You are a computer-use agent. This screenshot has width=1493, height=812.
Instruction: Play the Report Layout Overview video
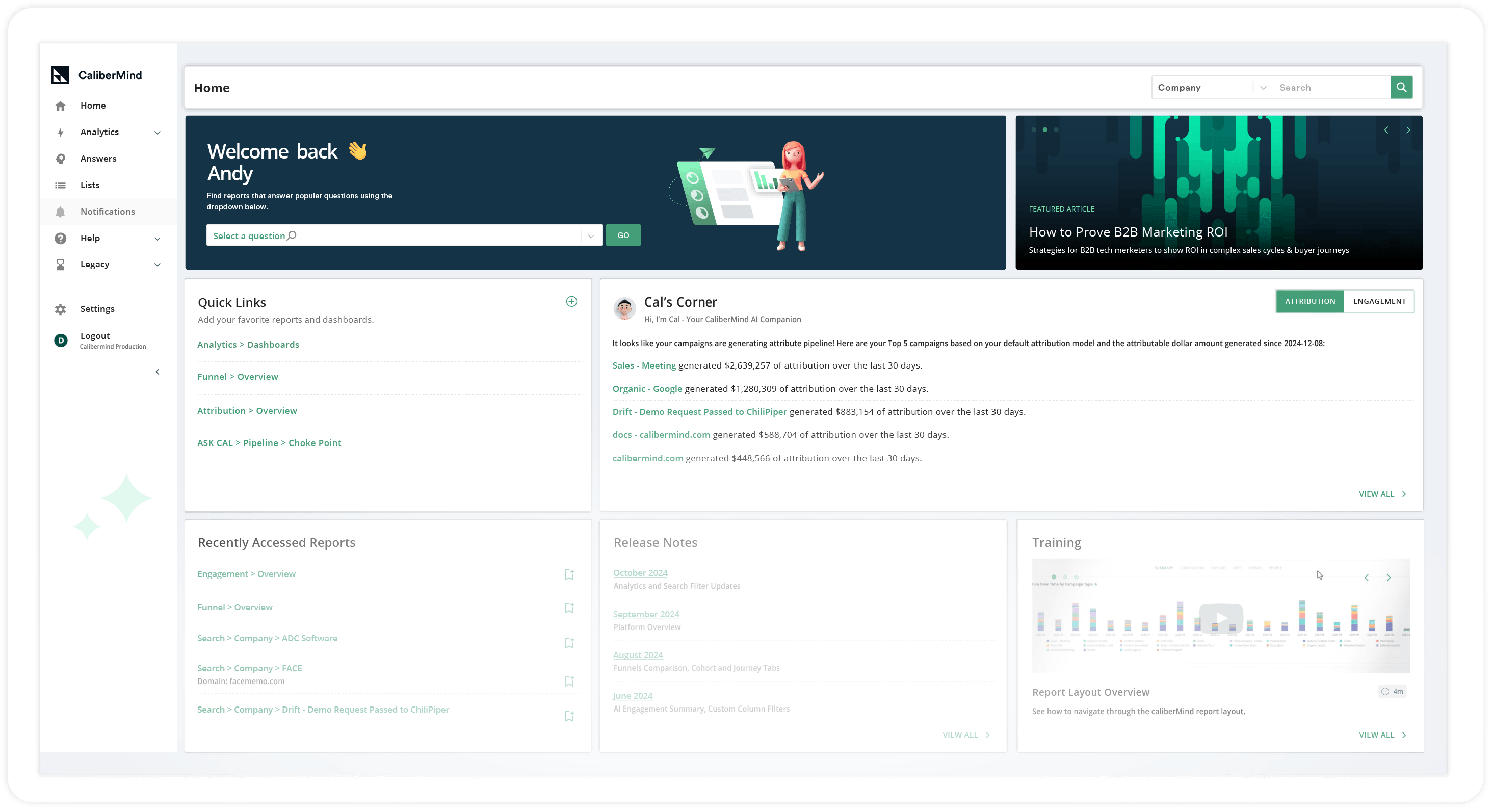click(1221, 617)
